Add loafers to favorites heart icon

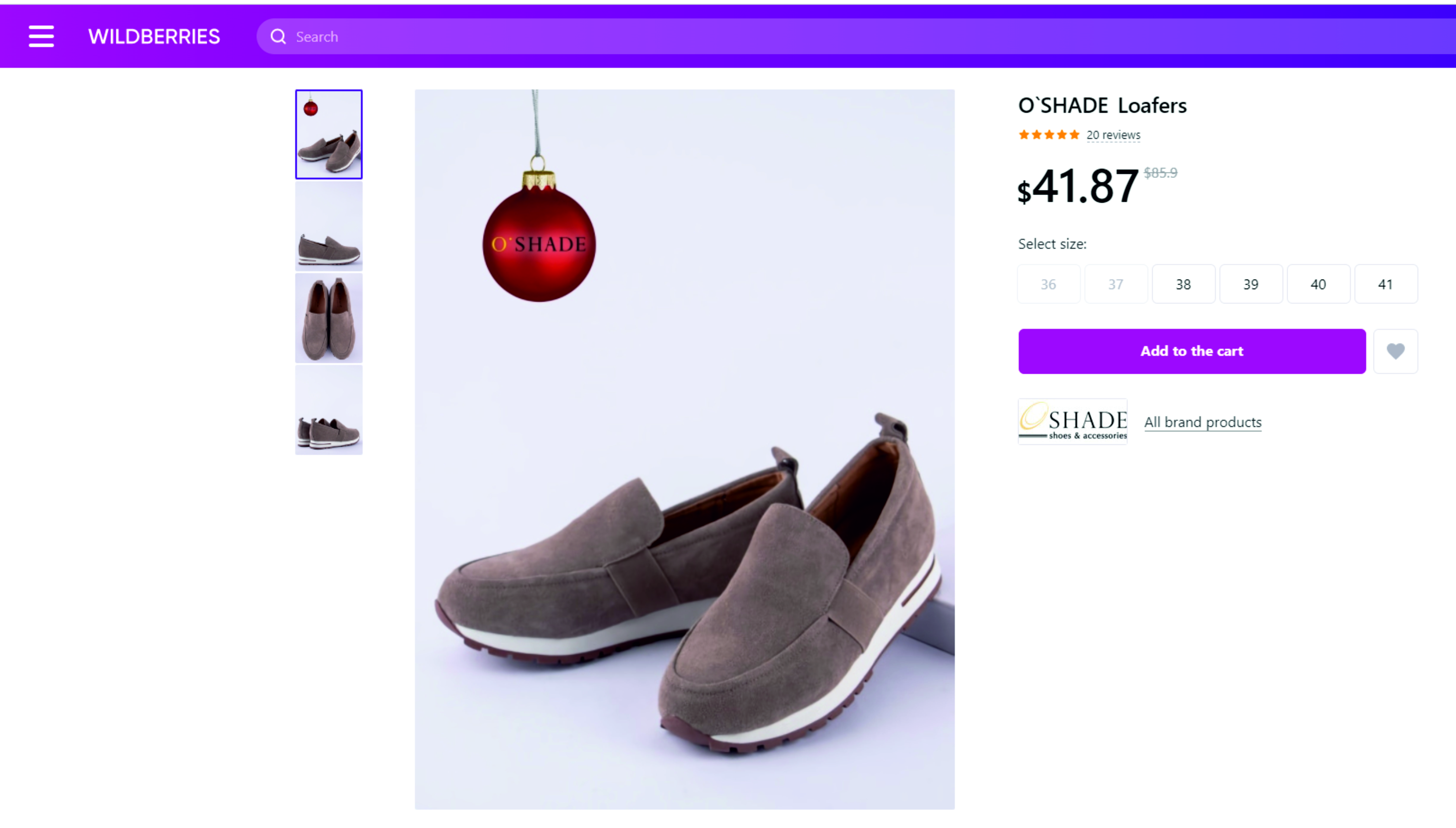(1395, 351)
